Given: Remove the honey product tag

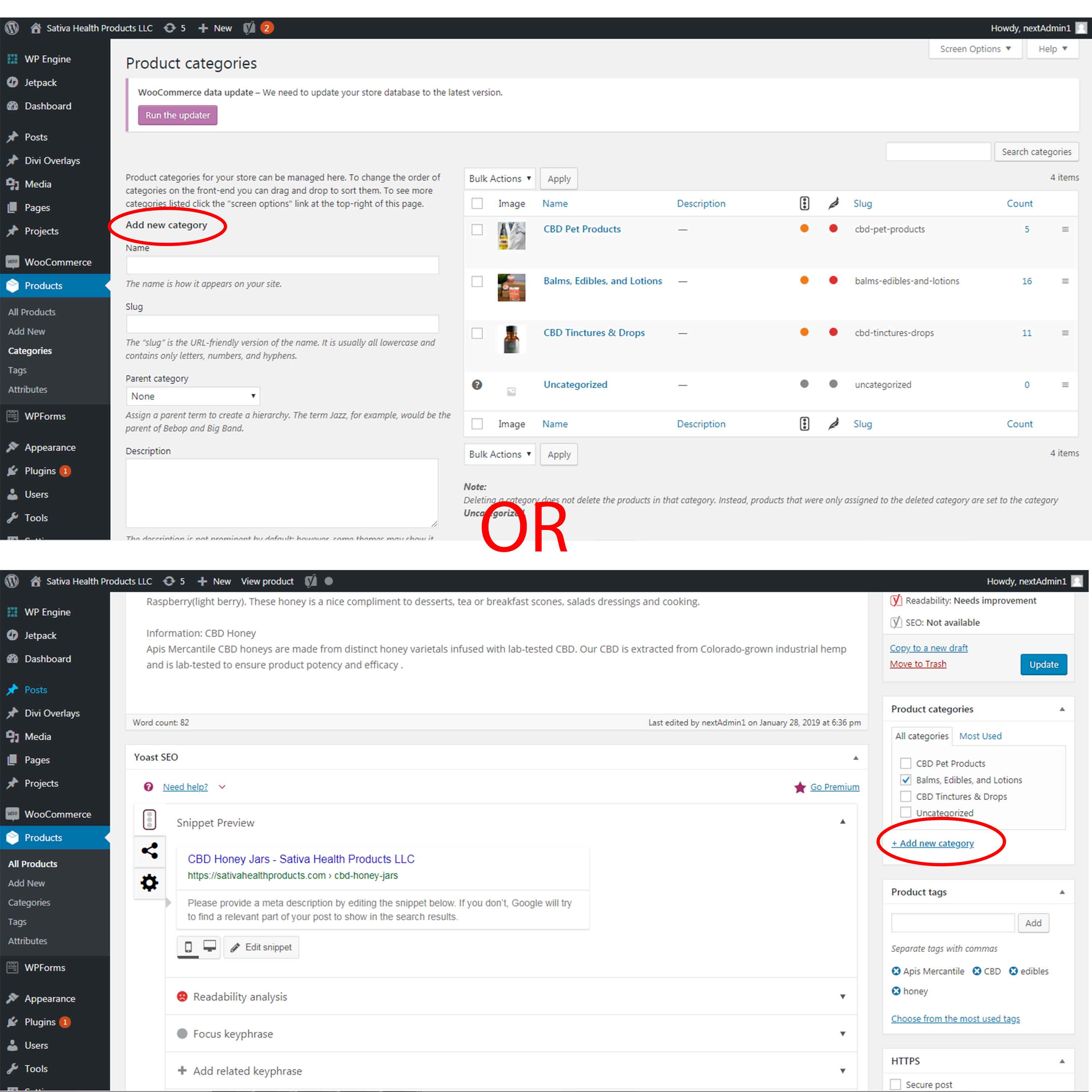Looking at the screenshot, I should 896,991.
